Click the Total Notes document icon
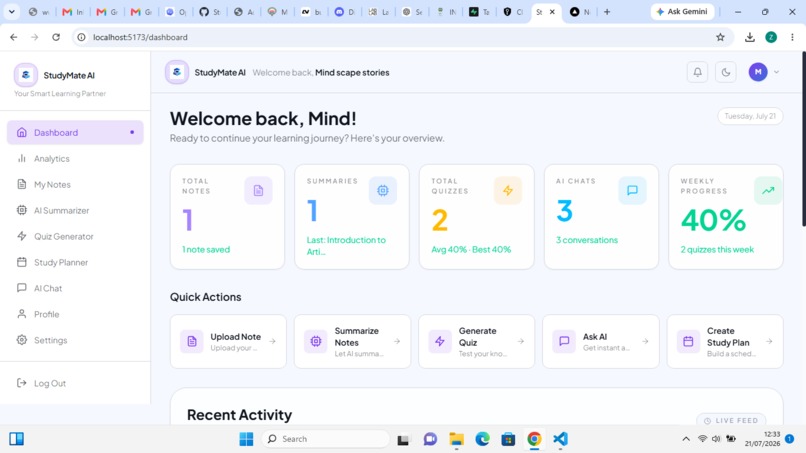 tap(258, 191)
